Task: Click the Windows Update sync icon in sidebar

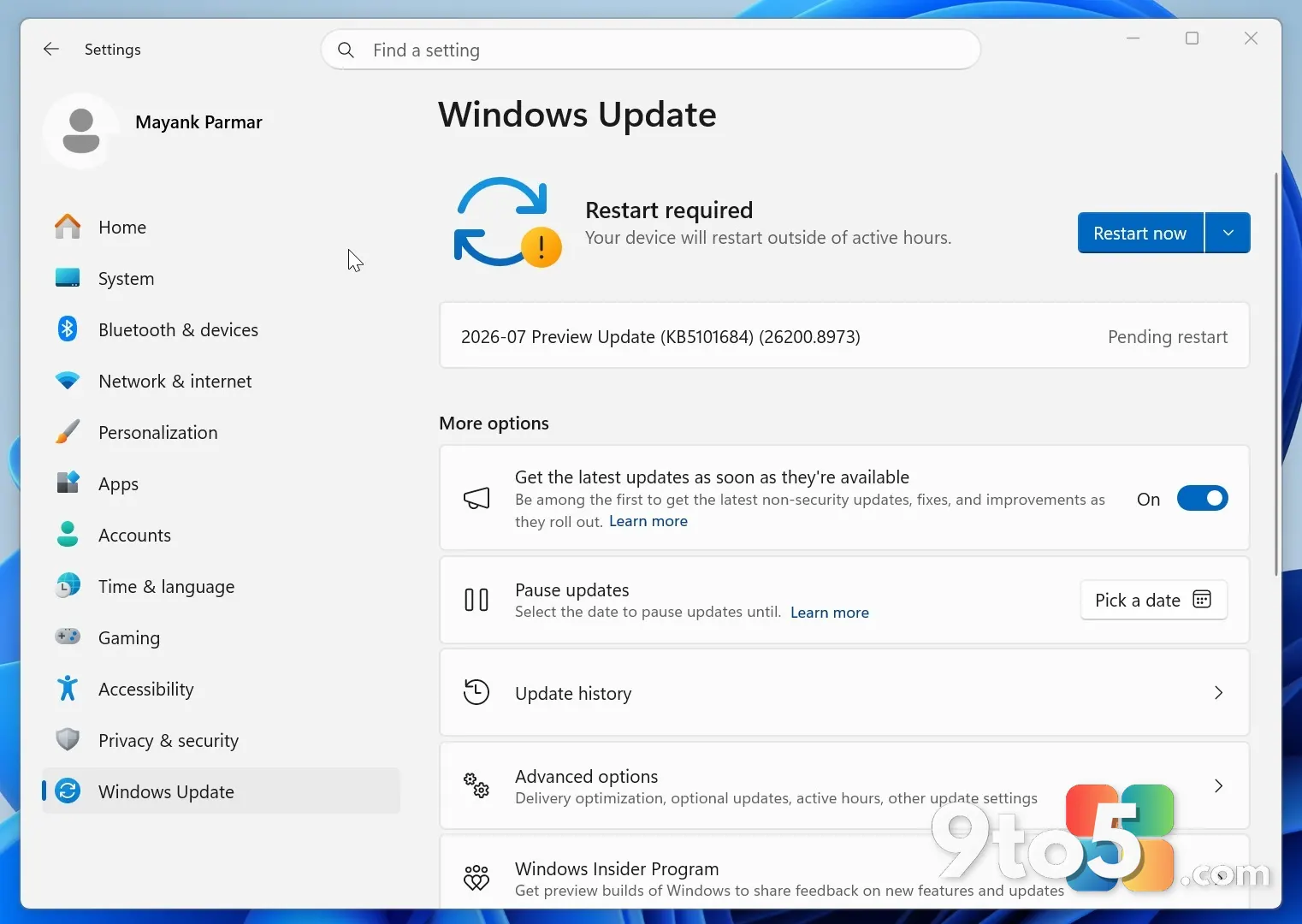Action: point(68,791)
